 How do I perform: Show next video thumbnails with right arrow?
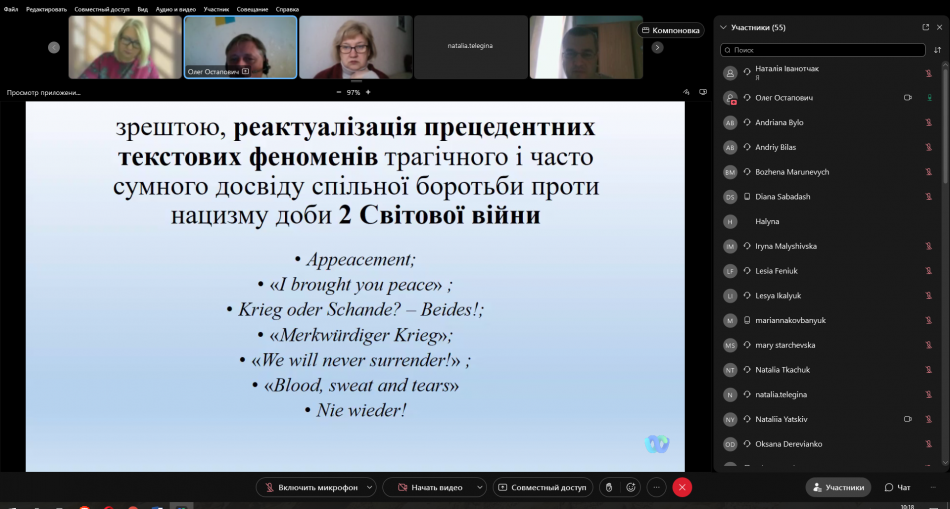tap(657, 47)
